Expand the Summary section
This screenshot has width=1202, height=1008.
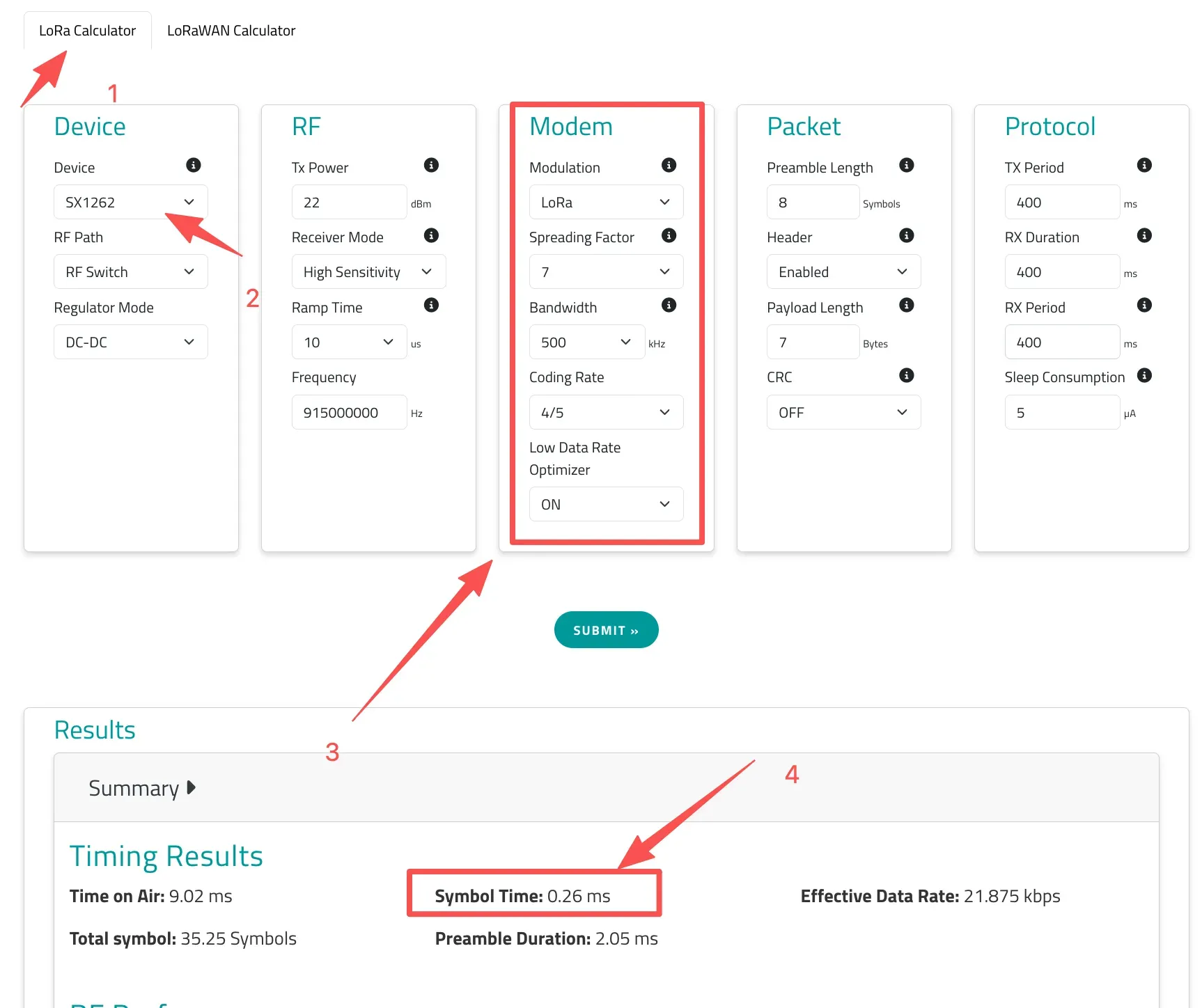click(141, 787)
